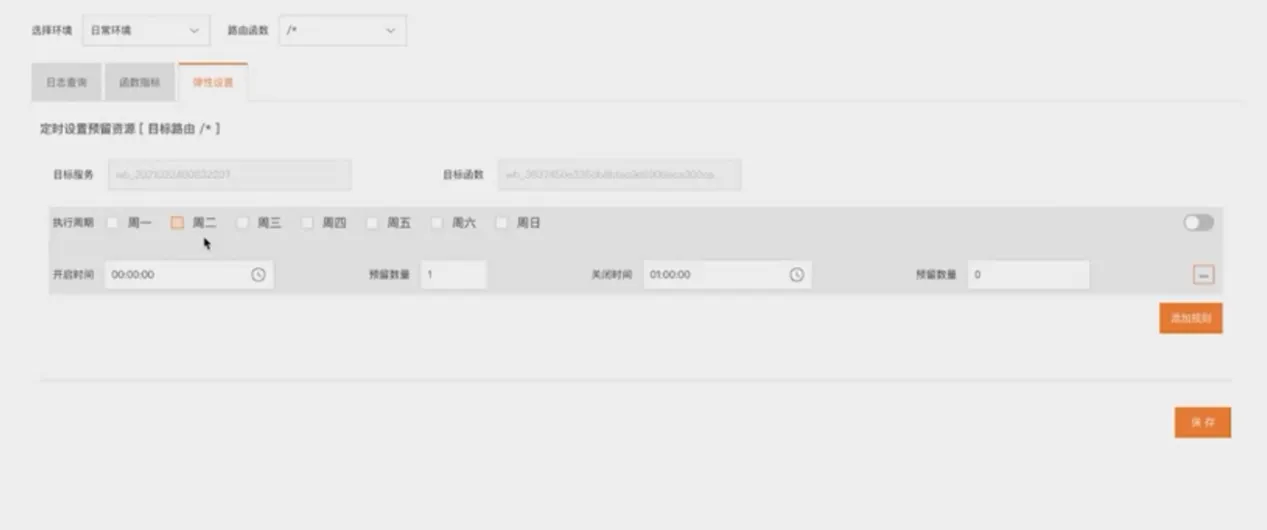Click the 定时设置预留资源 section heading
This screenshot has height=530, width=1267.
tap(130, 129)
